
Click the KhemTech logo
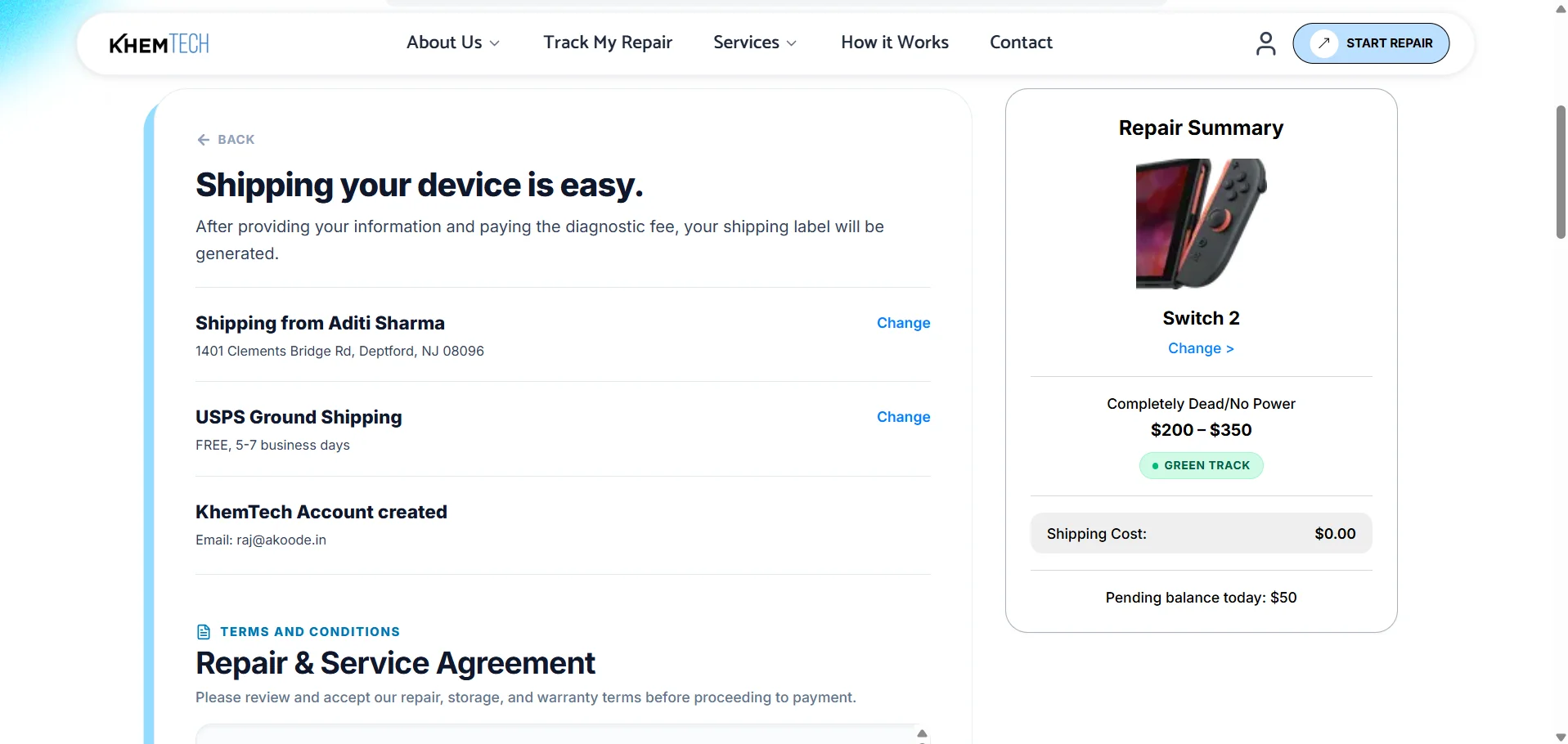point(159,43)
